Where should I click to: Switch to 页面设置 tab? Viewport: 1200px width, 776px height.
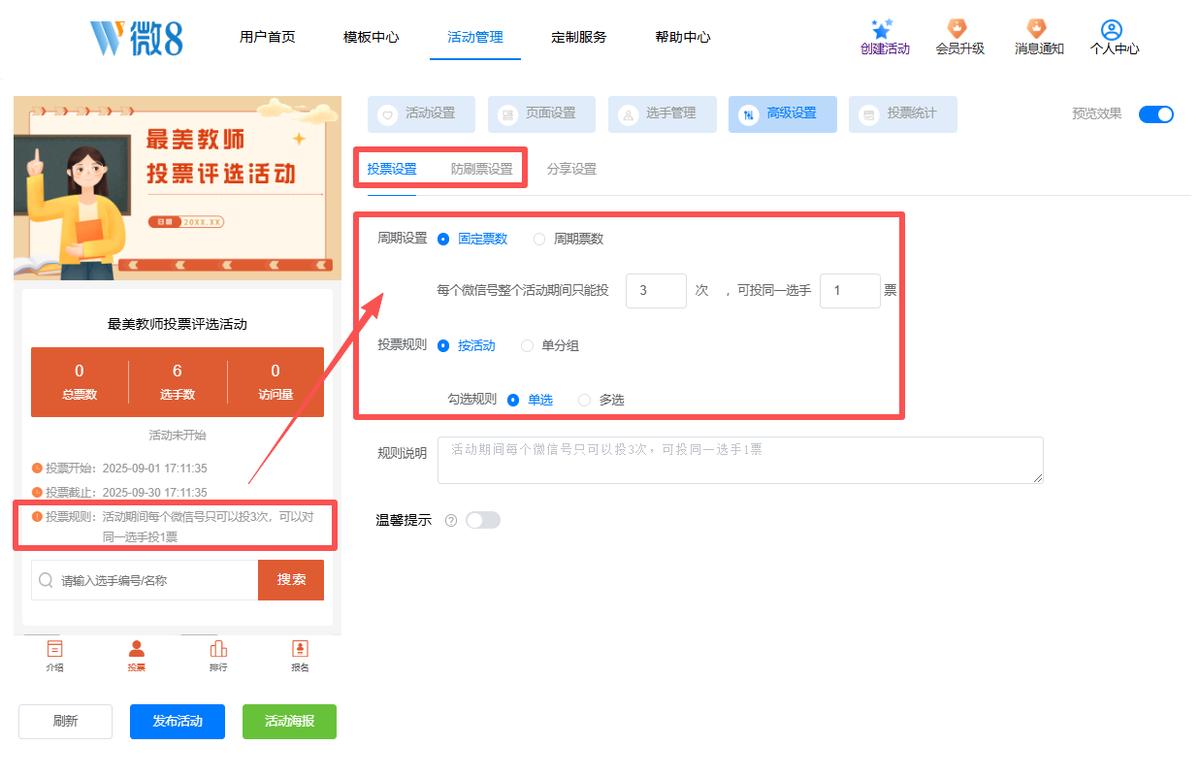point(542,114)
